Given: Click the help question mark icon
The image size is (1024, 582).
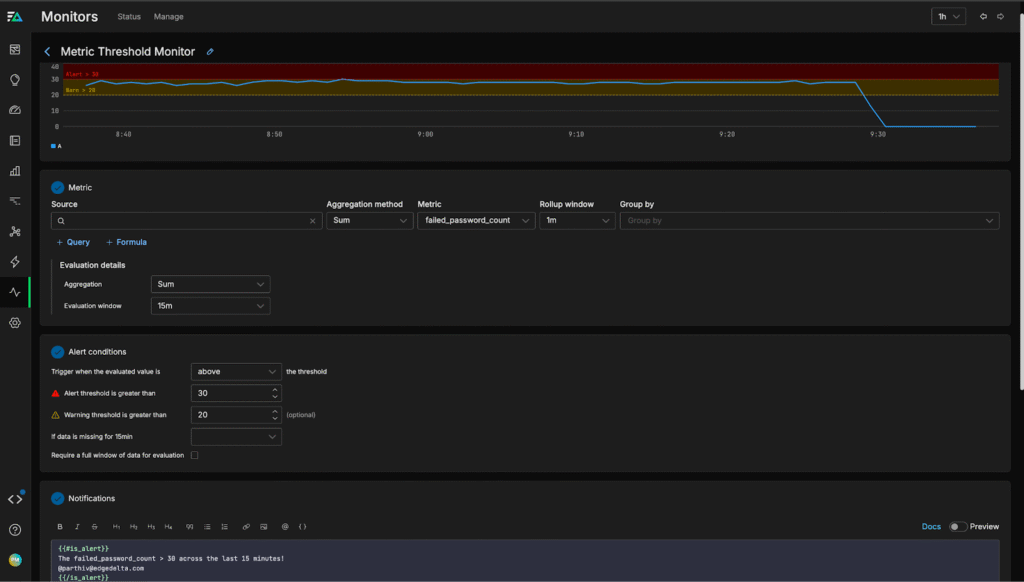Looking at the screenshot, I should point(15,530).
